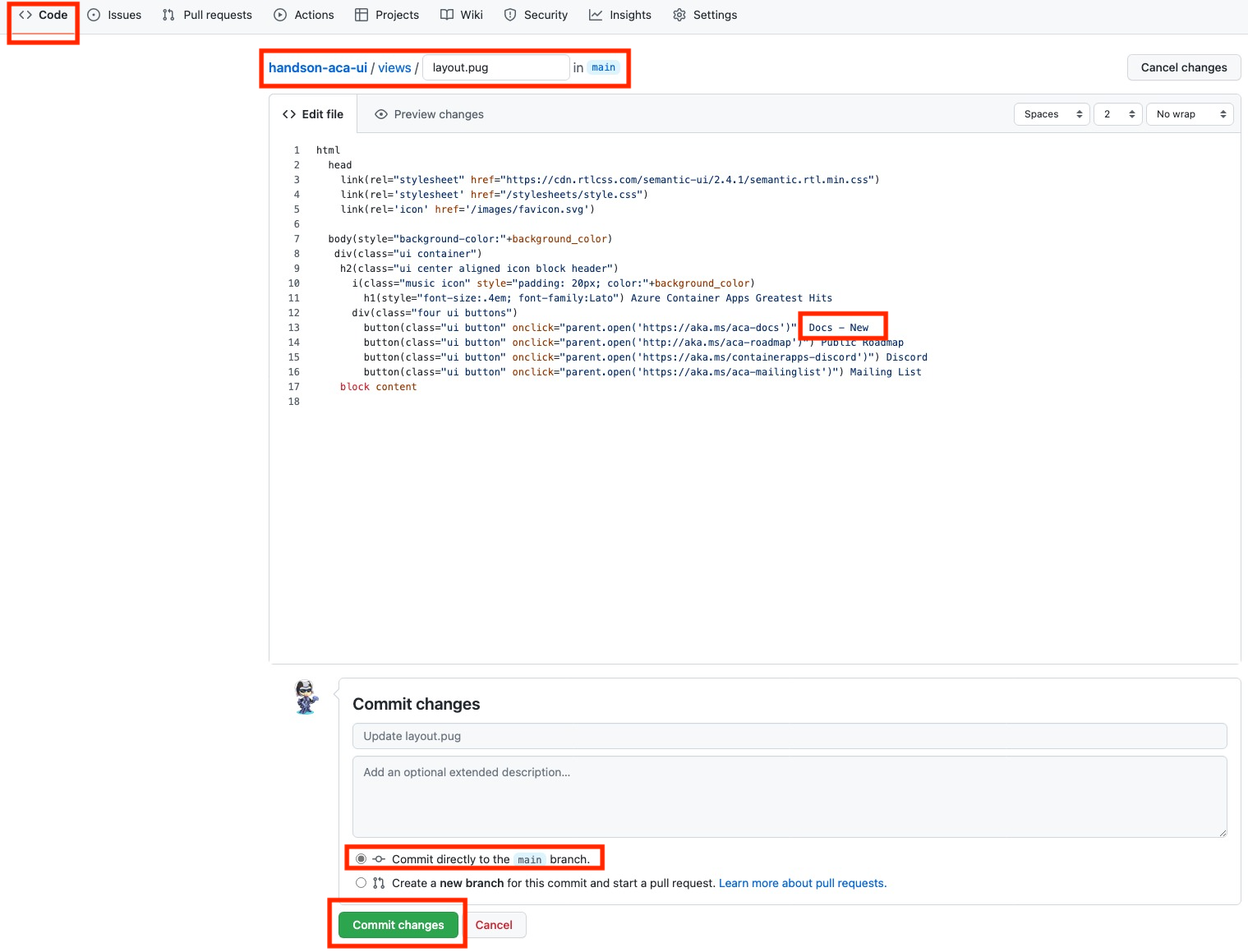The height and width of the screenshot is (952, 1248).
Task: Open the Spaces indent mode dropdown
Action: 1052,114
